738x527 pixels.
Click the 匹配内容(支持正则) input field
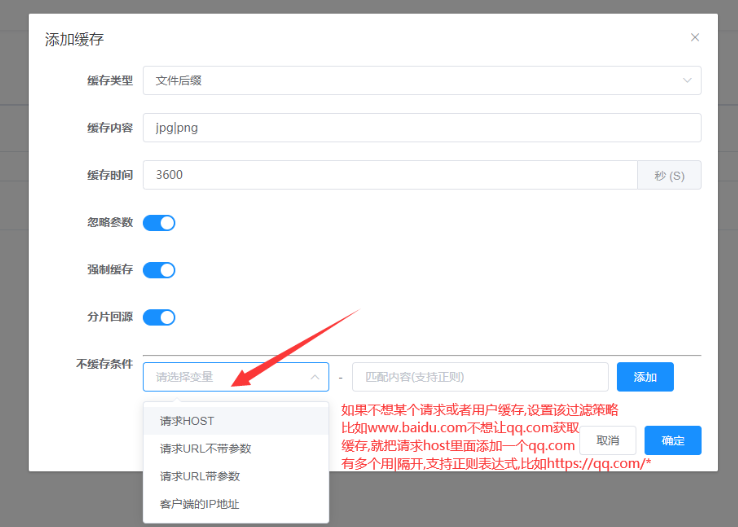480,377
